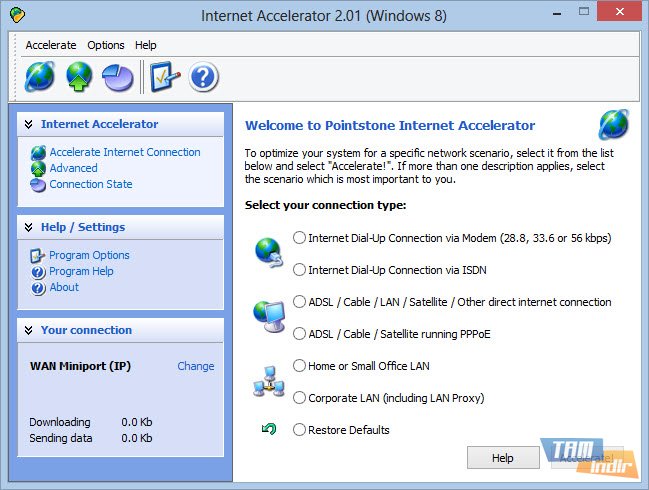Click the Help / Settings panel header title
This screenshot has width=649, height=490.
click(x=83, y=227)
